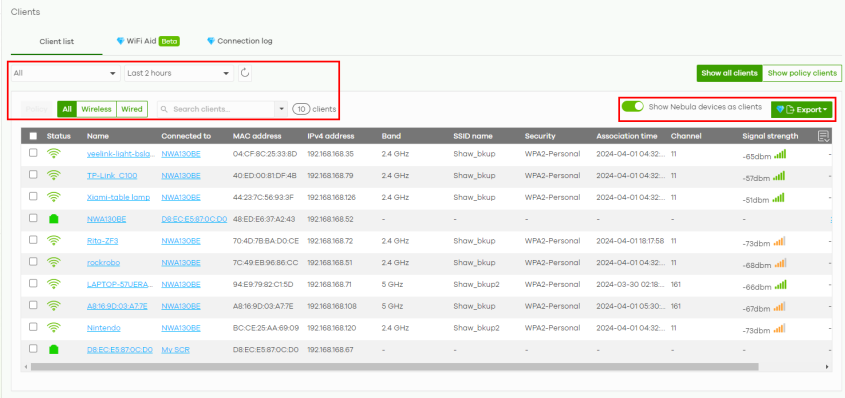This screenshot has width=845, height=398.
Task: Tick the checkbox for Nintendo row
Action: click(33, 327)
